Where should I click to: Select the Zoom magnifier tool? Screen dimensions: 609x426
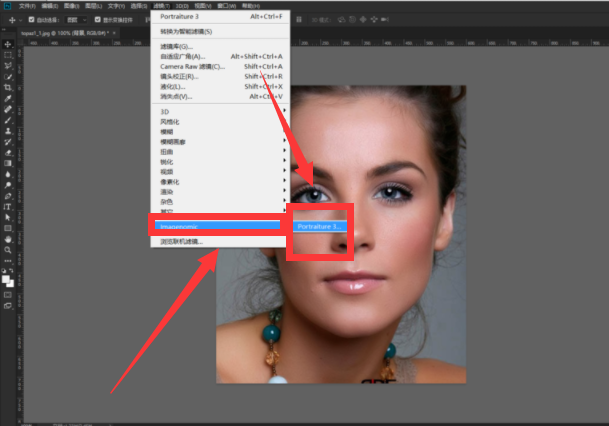[x=8, y=250]
